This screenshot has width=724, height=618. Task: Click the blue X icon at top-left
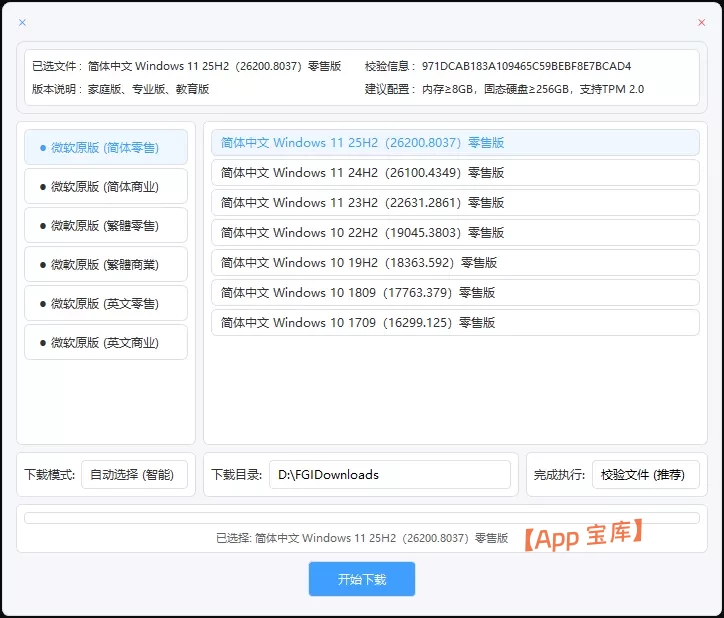22,22
